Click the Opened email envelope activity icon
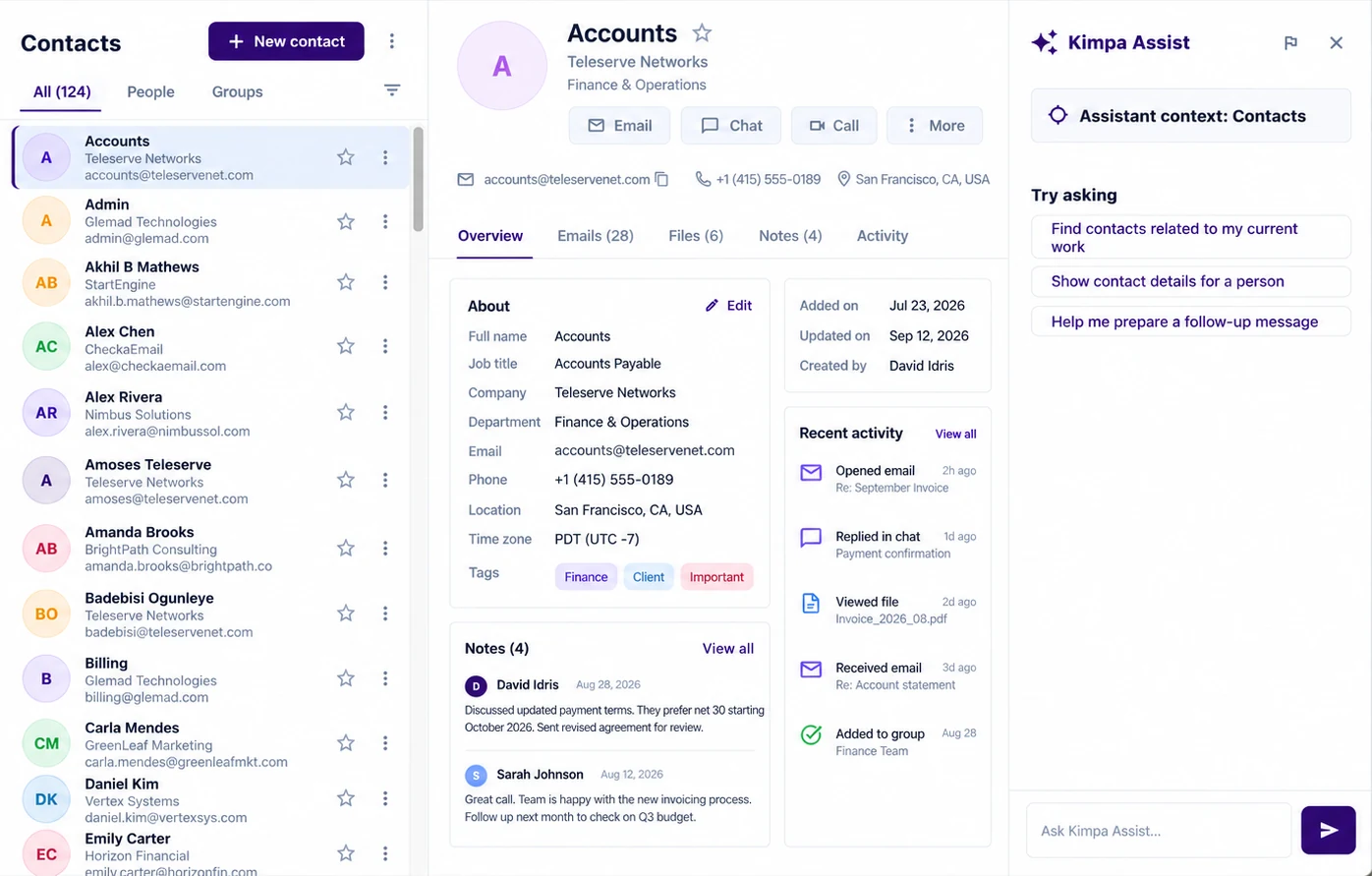This screenshot has height=876, width=1372. pyautogui.click(x=811, y=473)
